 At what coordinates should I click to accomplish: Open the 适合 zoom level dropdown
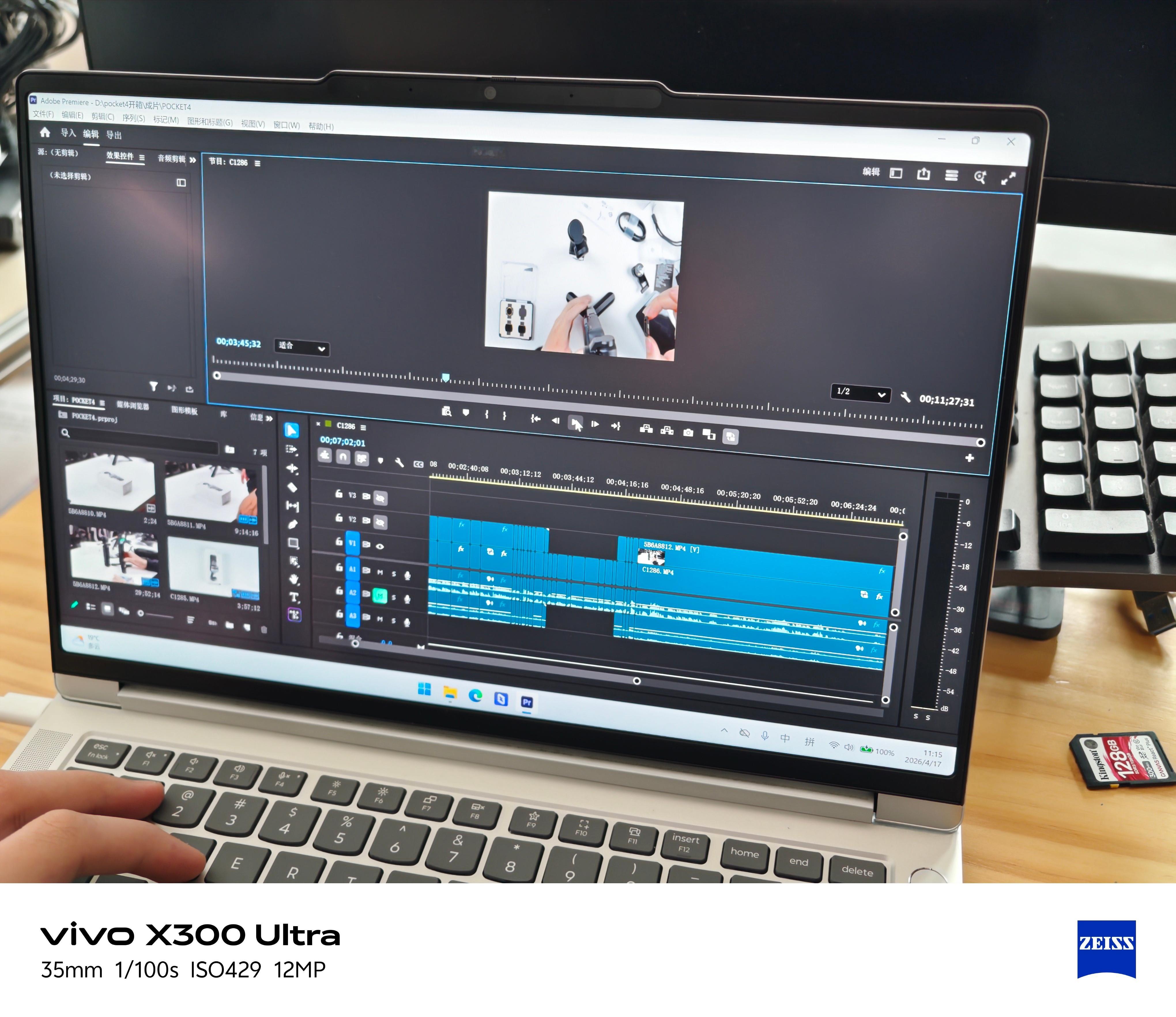click(302, 347)
